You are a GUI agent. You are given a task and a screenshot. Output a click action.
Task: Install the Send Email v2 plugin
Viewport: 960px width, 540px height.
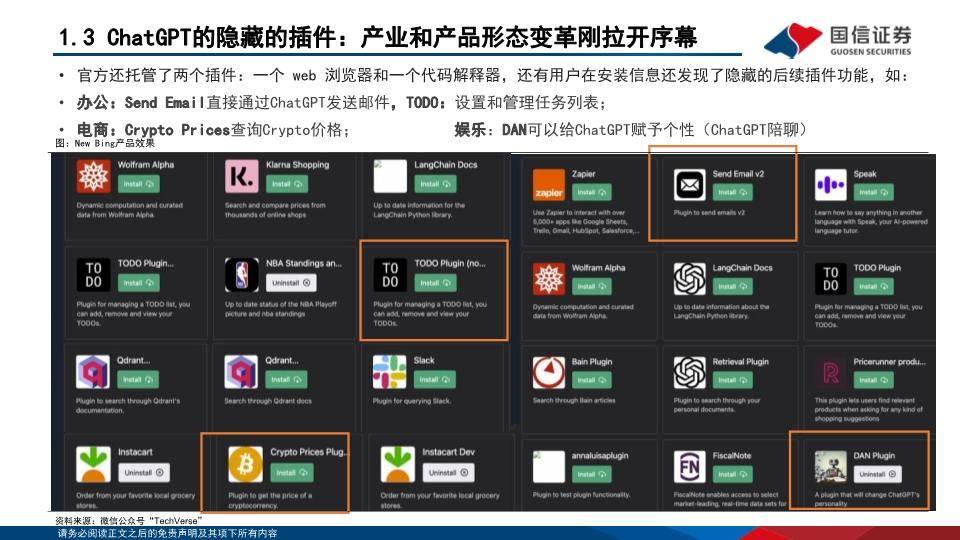point(733,192)
